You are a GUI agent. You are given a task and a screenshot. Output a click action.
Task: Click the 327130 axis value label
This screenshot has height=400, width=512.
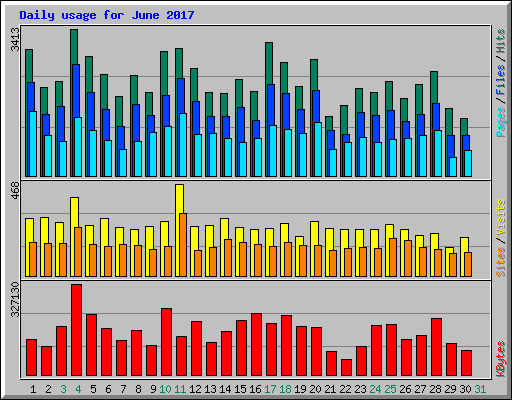click(x=15, y=299)
